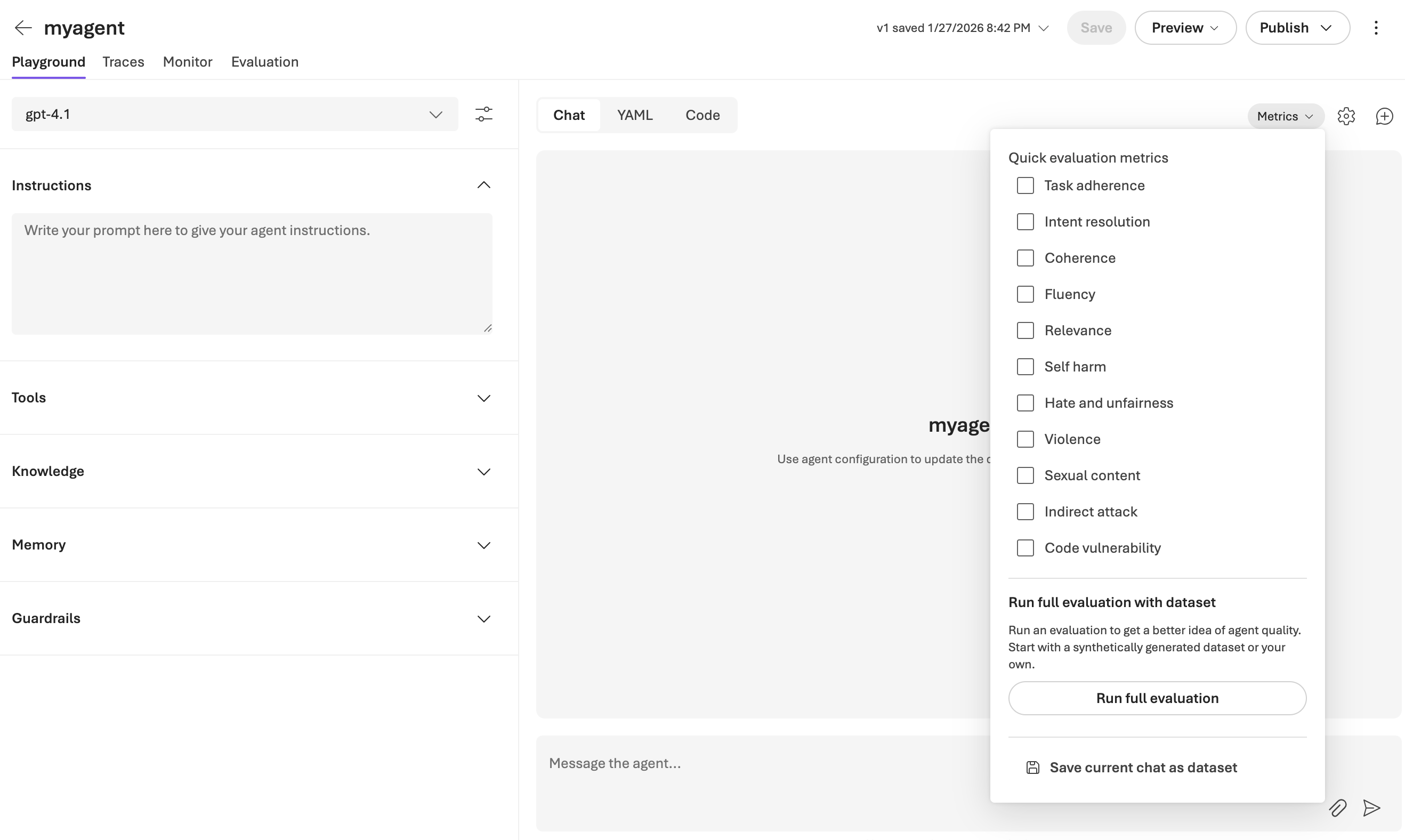Check the Self harm evaluation box
This screenshot has width=1405, height=840.
pyautogui.click(x=1025, y=367)
